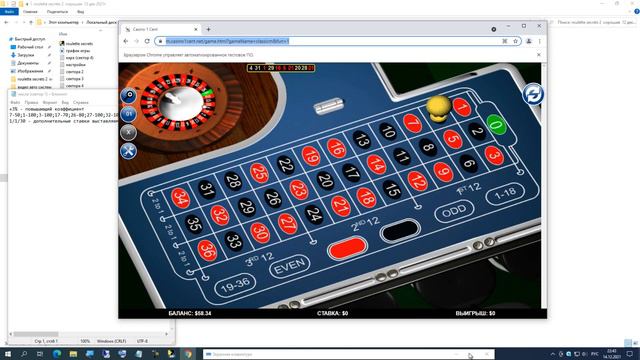The height and width of the screenshot is (360, 640).
Task: Bet on the EVEN field
Action: (289, 267)
